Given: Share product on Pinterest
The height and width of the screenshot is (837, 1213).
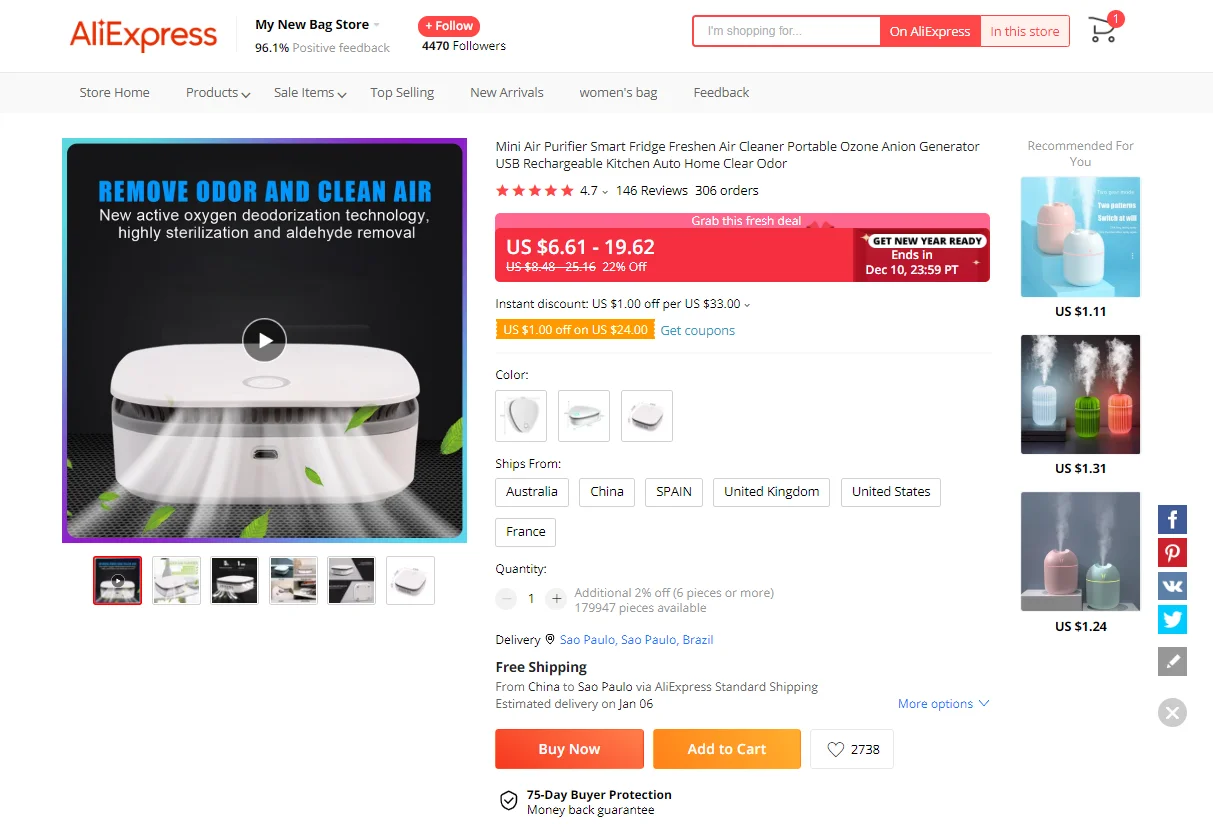Looking at the screenshot, I should (1172, 553).
